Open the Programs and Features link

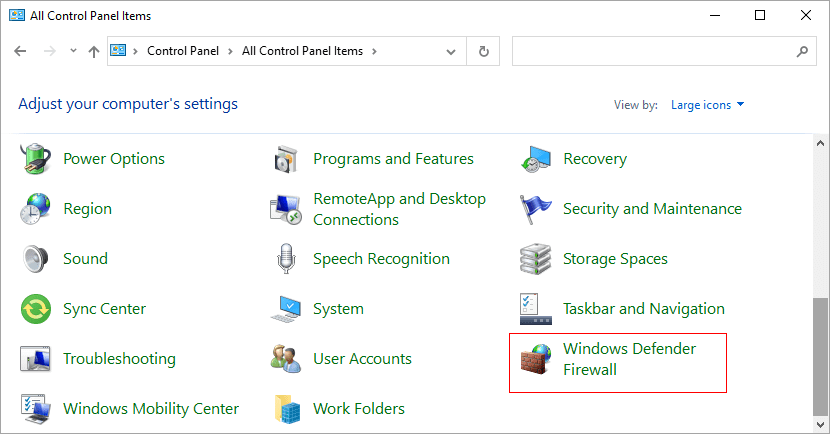click(393, 159)
